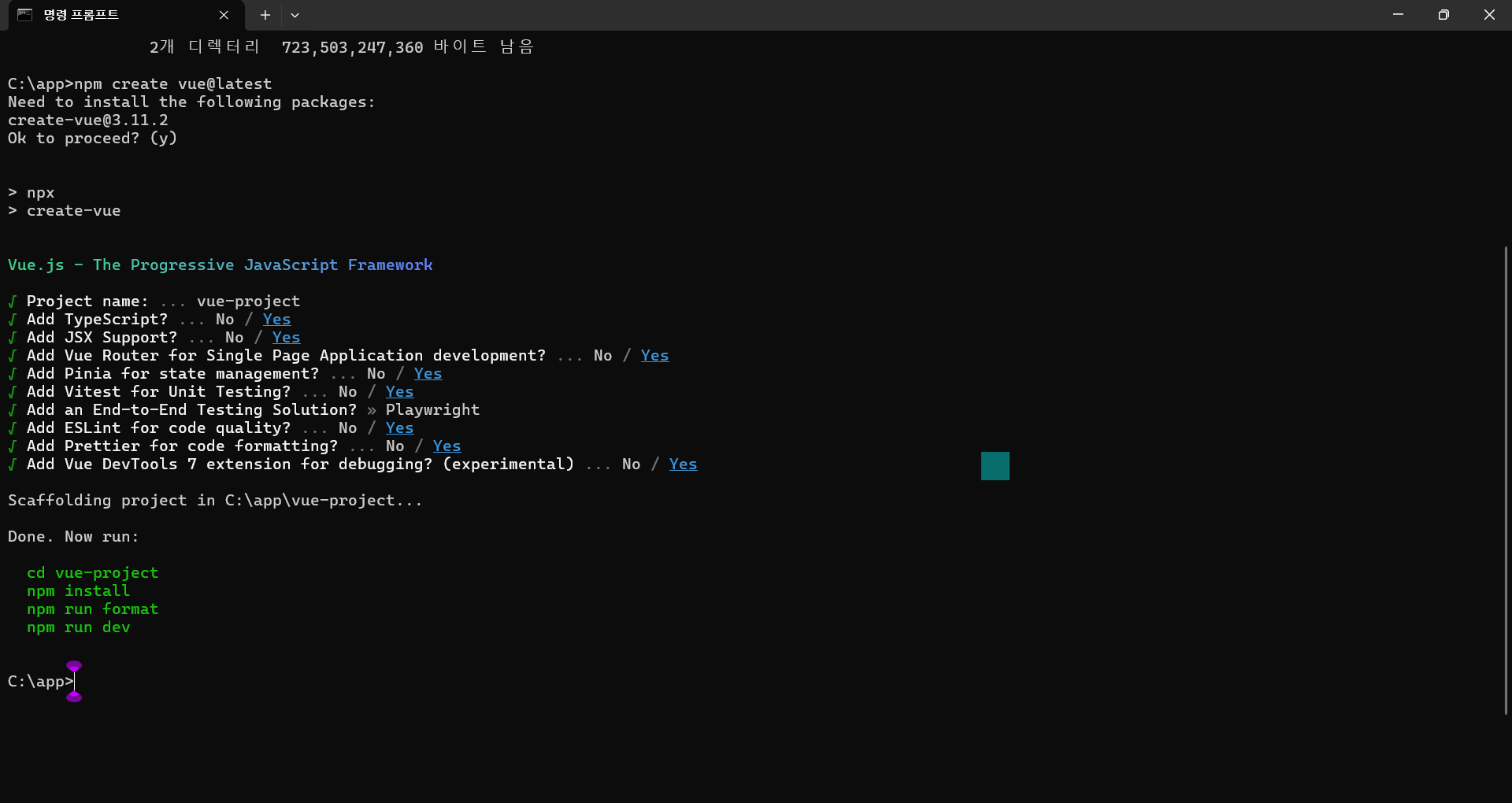Click the "Ok to proceed? (y)" line

coord(92,138)
